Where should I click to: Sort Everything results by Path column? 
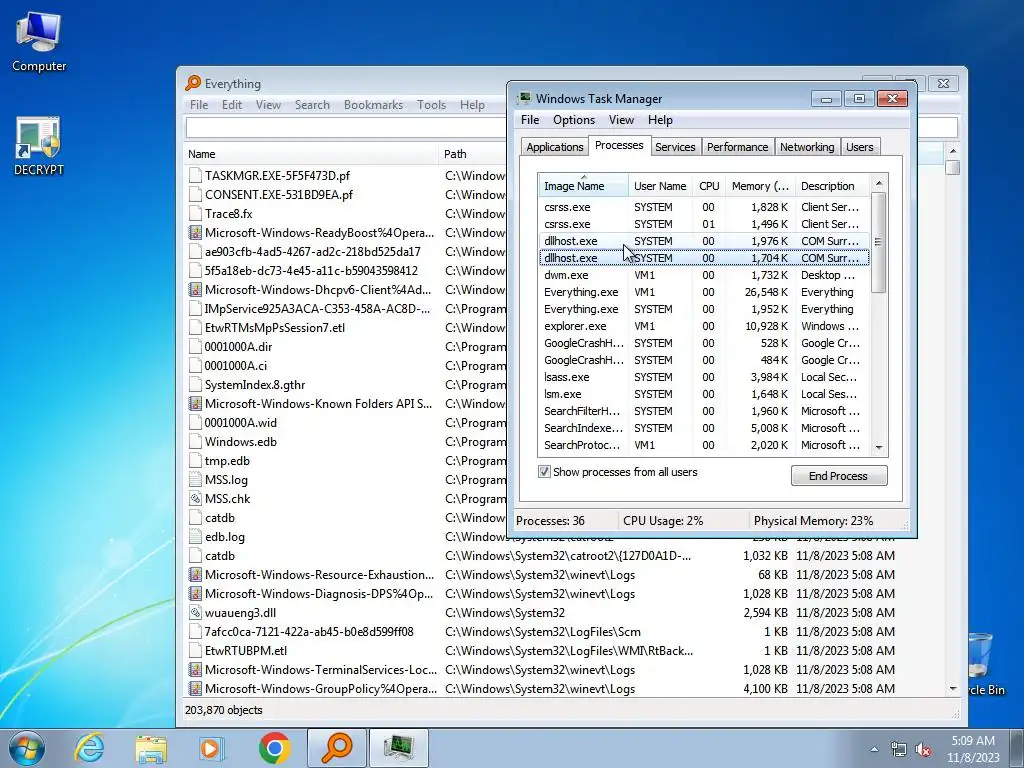coord(474,154)
